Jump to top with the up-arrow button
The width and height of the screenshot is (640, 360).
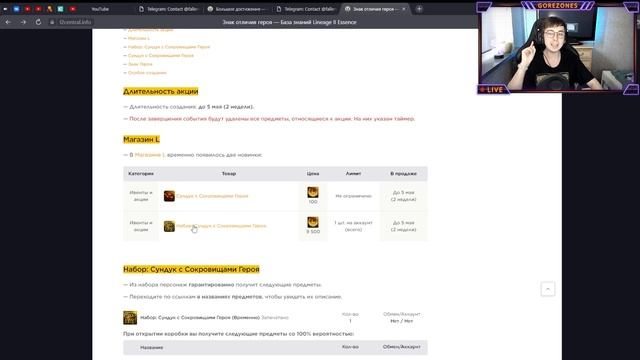[x=548, y=289]
